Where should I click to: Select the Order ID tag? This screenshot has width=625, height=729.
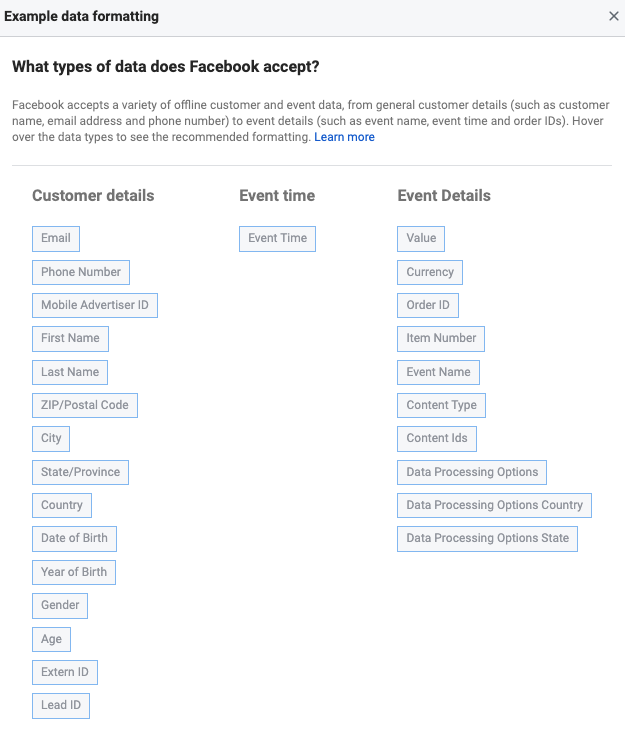click(x=428, y=305)
